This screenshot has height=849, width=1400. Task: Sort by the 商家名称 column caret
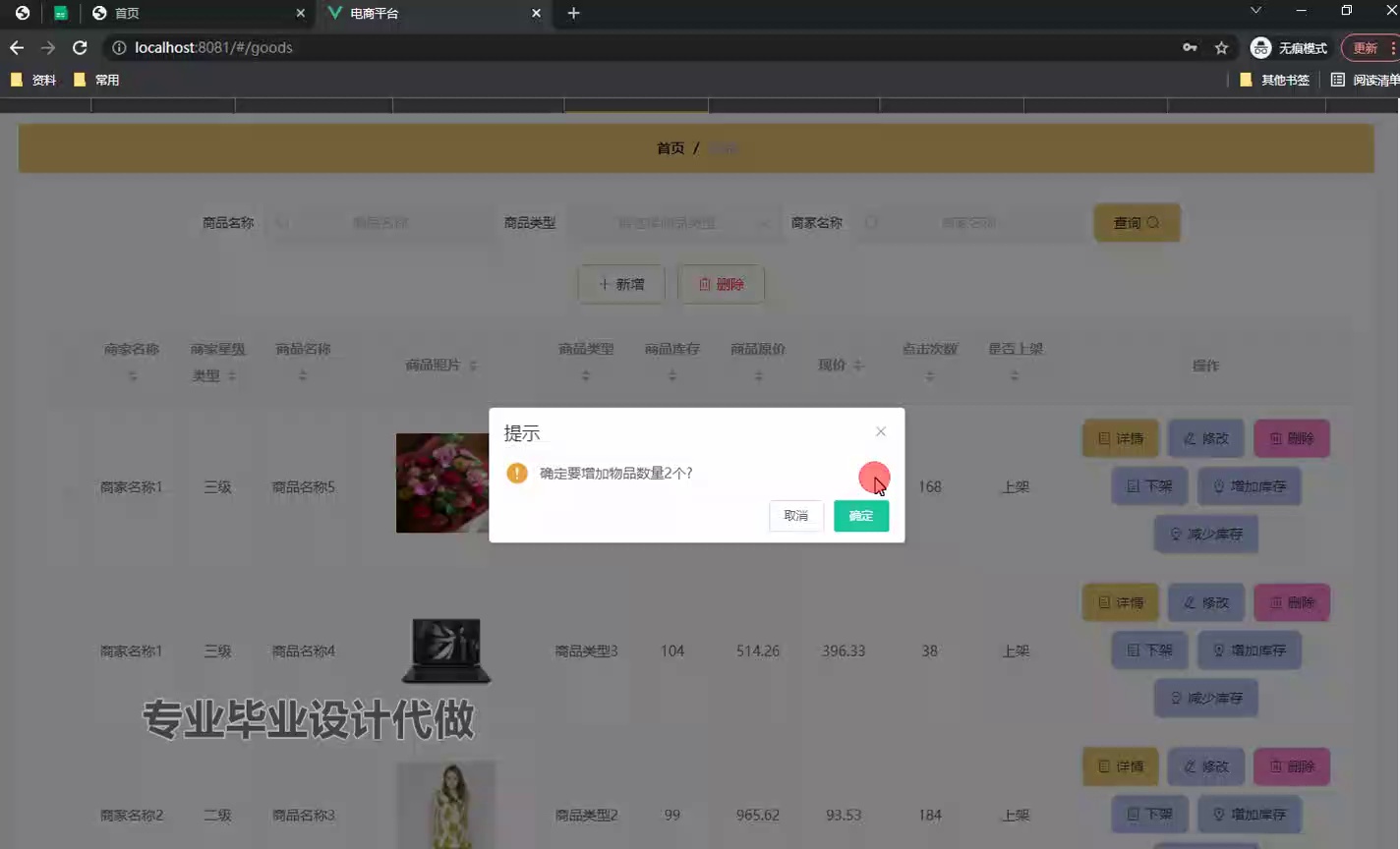[132, 375]
